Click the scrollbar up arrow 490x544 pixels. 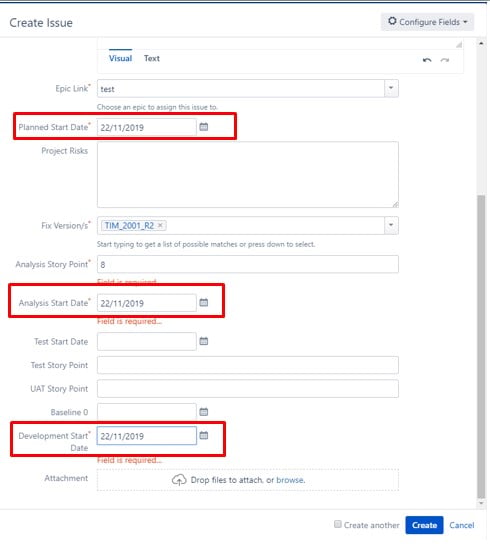point(481,43)
